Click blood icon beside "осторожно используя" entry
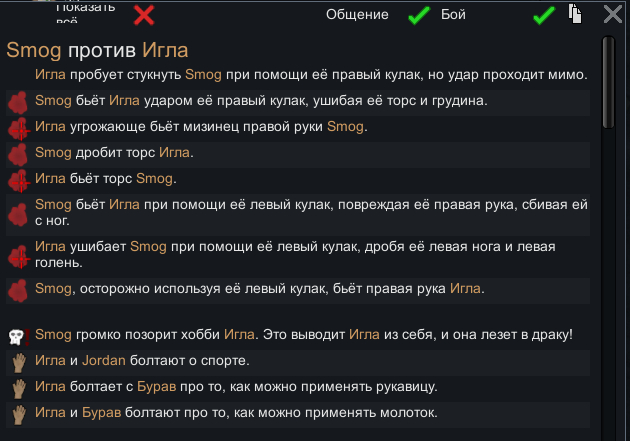This screenshot has height=441, width=630. click(17, 290)
